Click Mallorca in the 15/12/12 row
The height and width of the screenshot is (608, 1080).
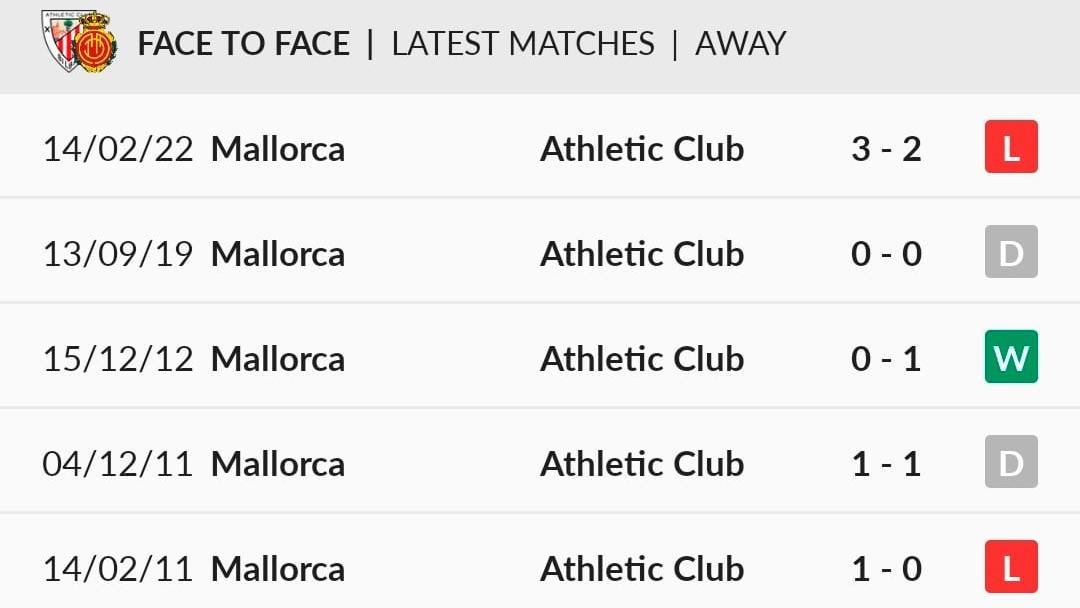click(278, 359)
